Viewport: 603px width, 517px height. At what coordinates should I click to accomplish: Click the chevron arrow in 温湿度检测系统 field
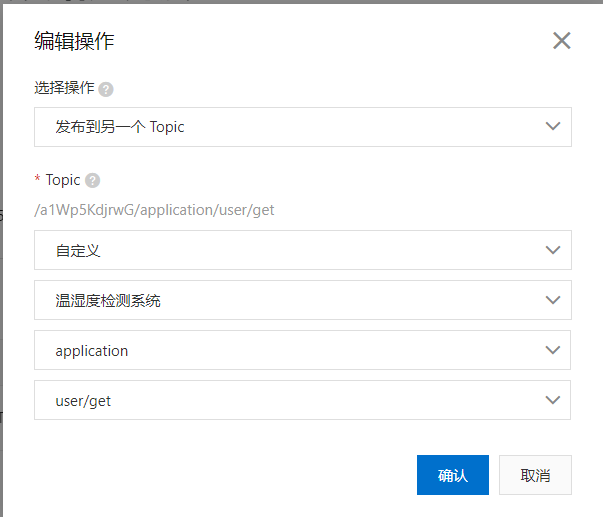pyautogui.click(x=552, y=300)
